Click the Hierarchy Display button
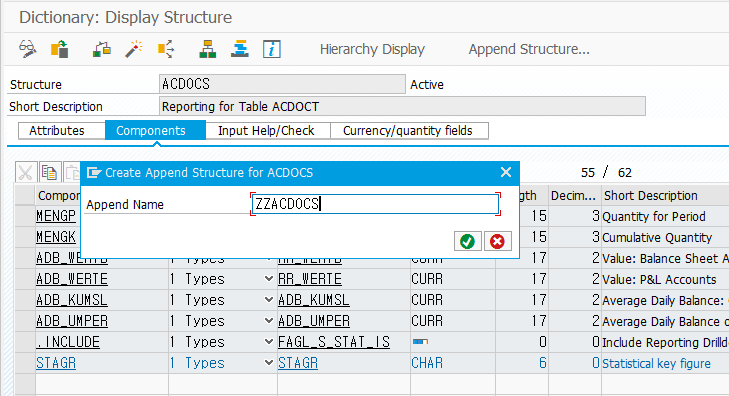729x396 pixels. coord(372,49)
